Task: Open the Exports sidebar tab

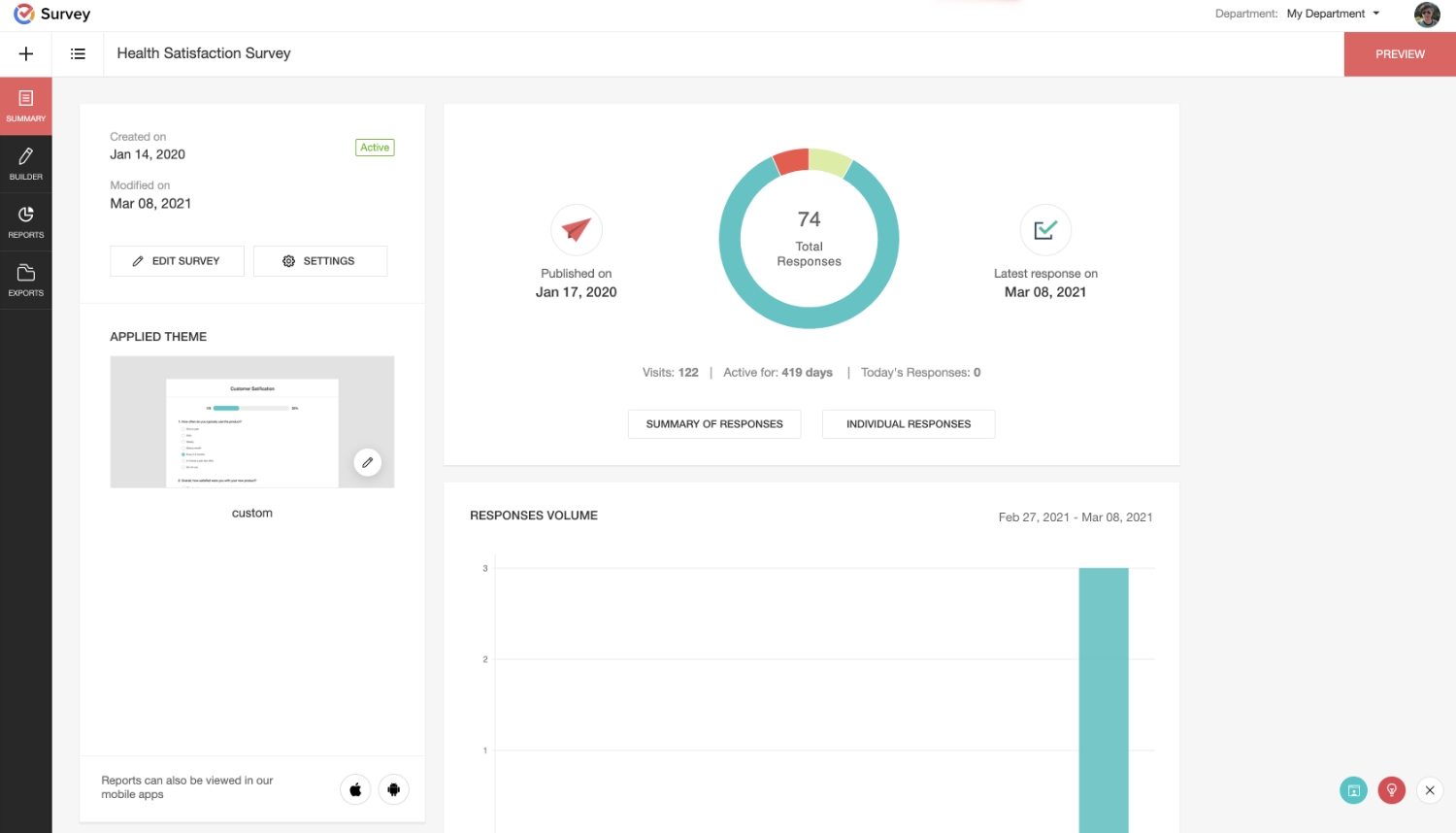Action: (x=26, y=281)
